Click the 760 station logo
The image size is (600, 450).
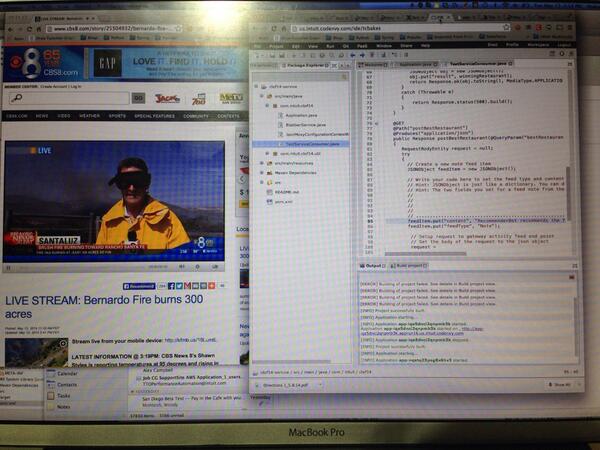point(199,99)
